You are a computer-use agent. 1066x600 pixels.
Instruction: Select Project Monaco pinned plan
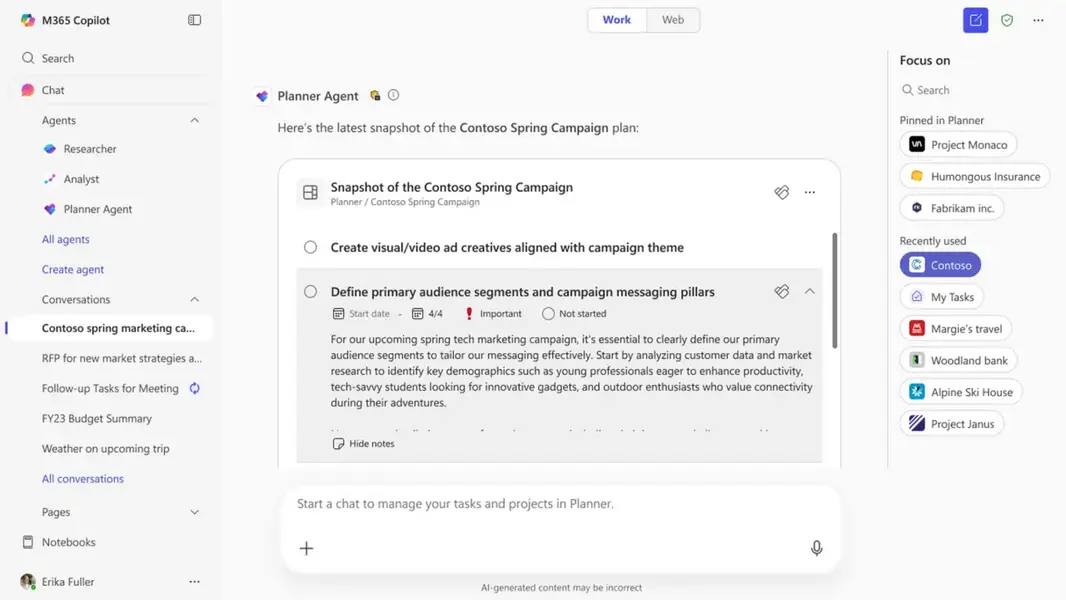(959, 145)
